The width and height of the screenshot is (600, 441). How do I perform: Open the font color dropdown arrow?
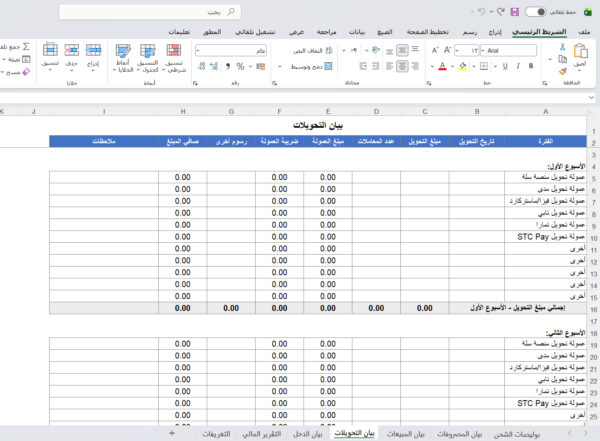432,67
